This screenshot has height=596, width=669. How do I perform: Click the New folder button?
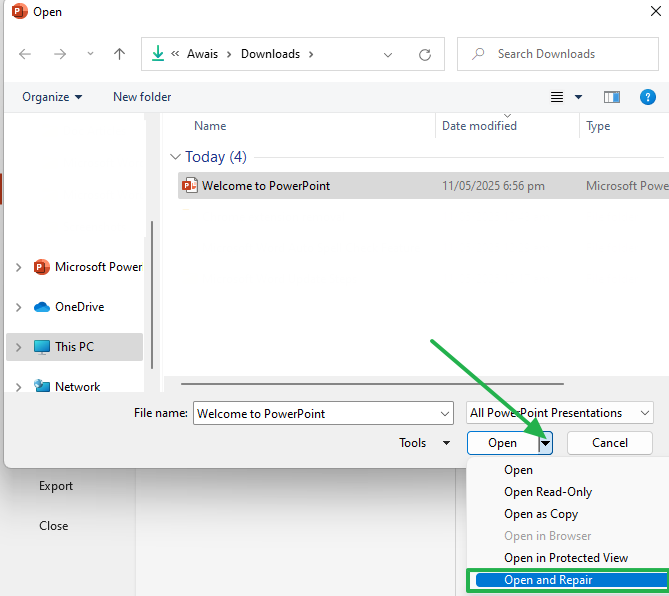[x=142, y=97]
